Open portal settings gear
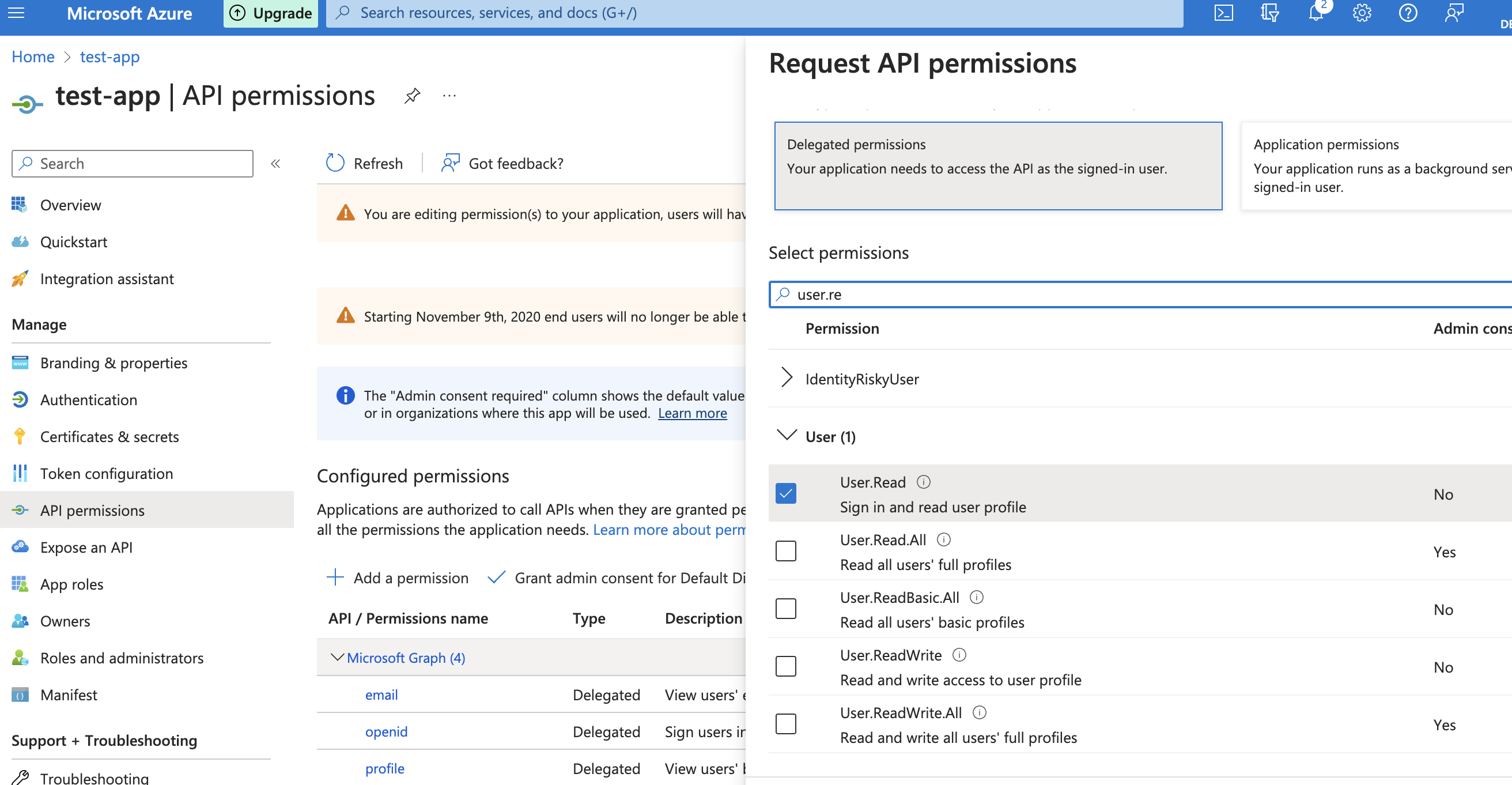 [x=1362, y=13]
